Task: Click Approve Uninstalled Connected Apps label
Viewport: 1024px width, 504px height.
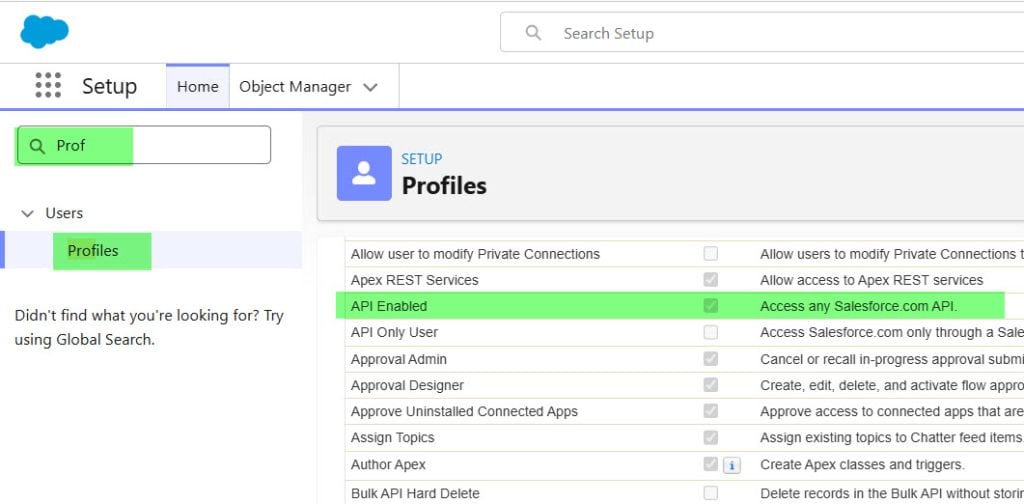Action: 464,411
